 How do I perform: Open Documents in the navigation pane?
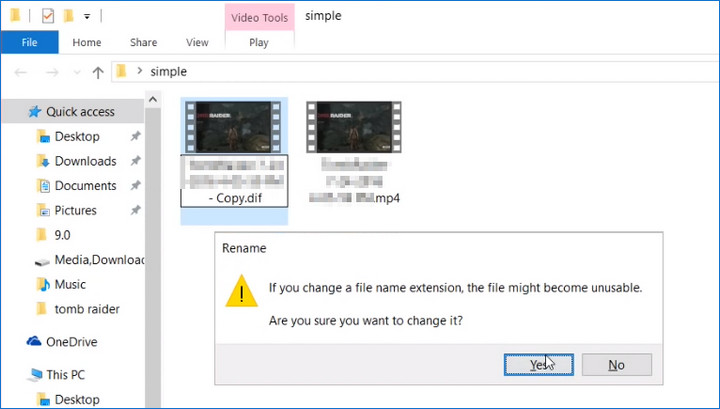[85, 185]
